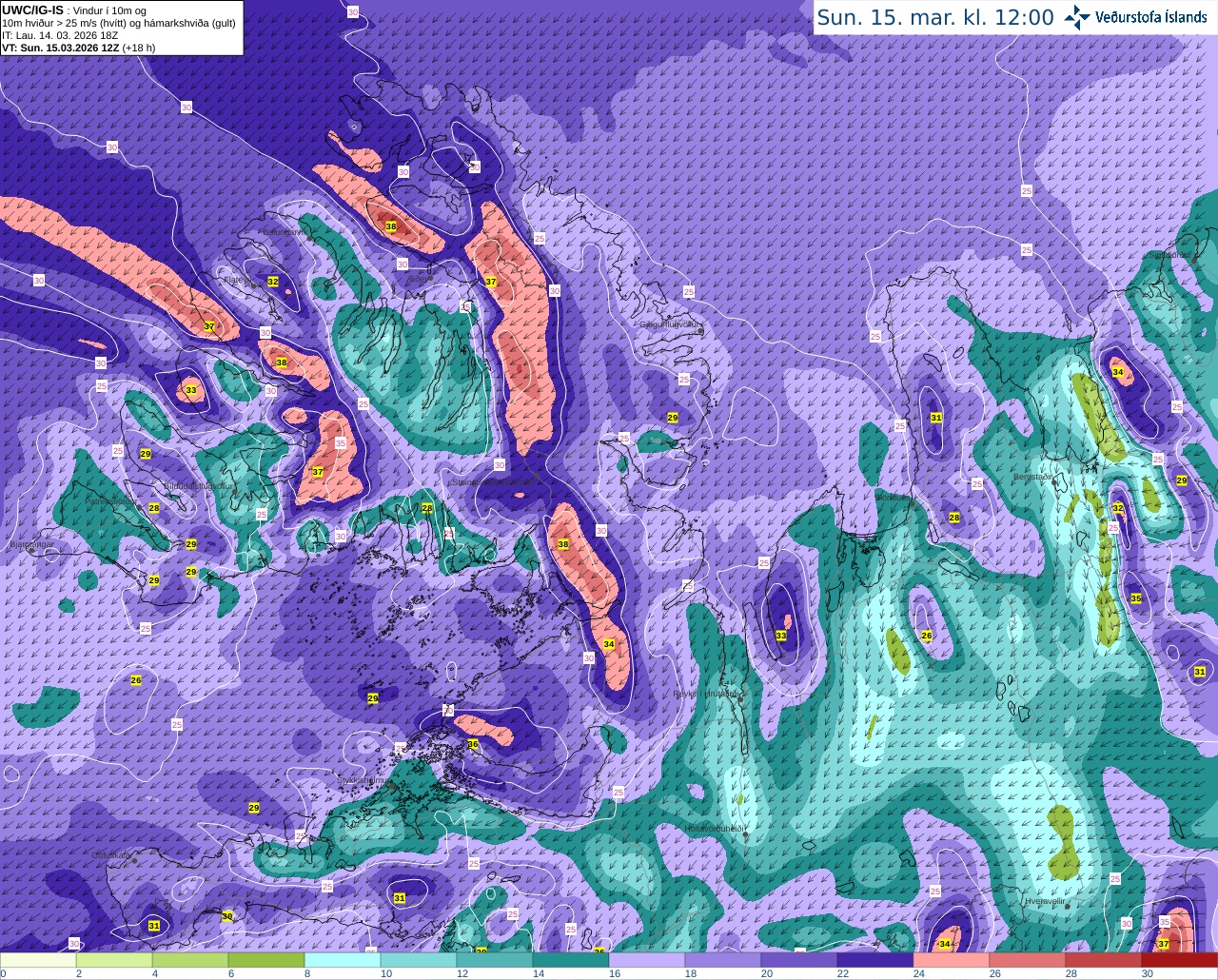Click the Steingrímsfjarðarheiði station label
Screen dimensions: 1218x980
tap(495, 481)
